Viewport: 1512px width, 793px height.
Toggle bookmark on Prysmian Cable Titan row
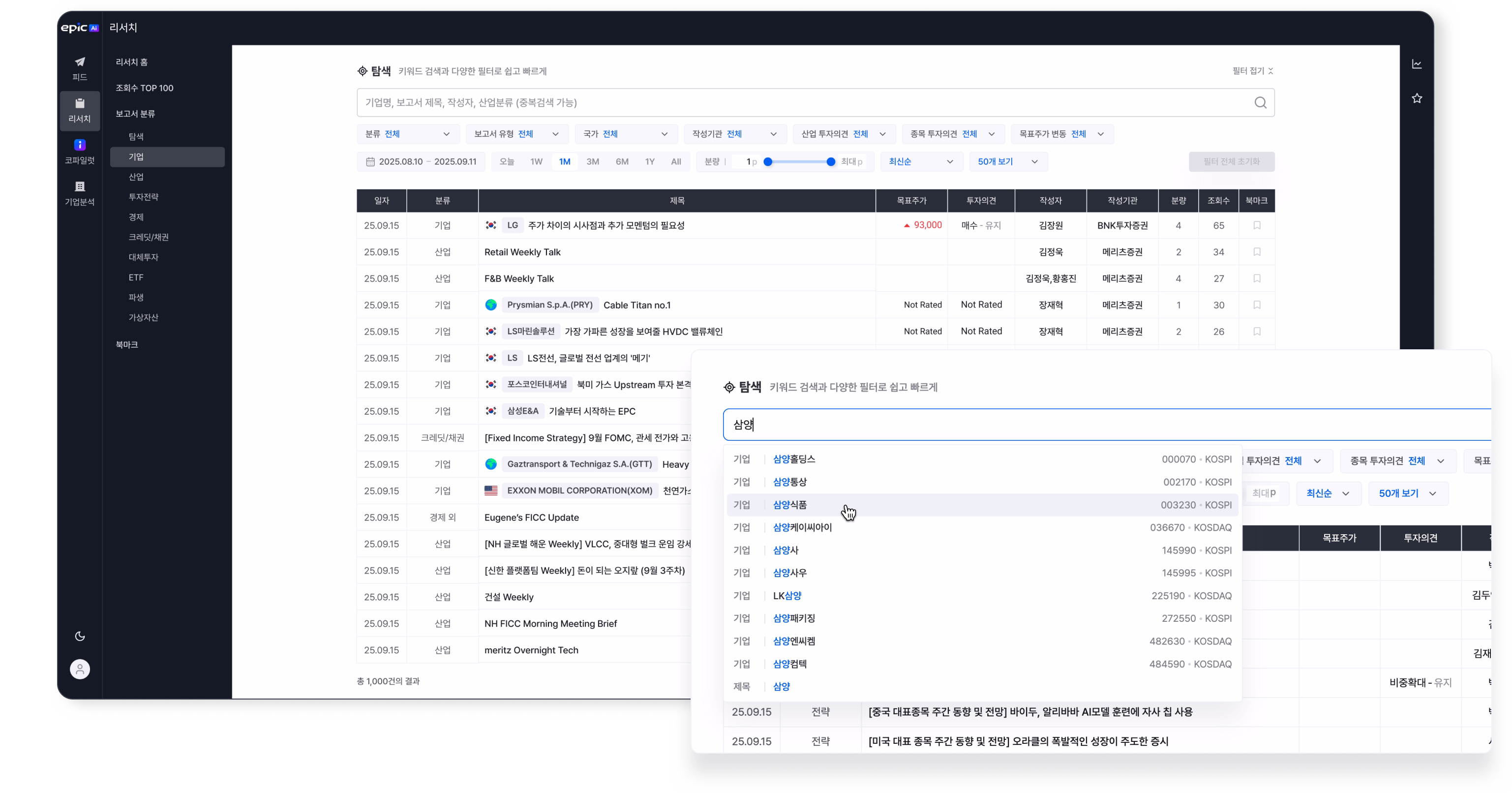point(1257,305)
